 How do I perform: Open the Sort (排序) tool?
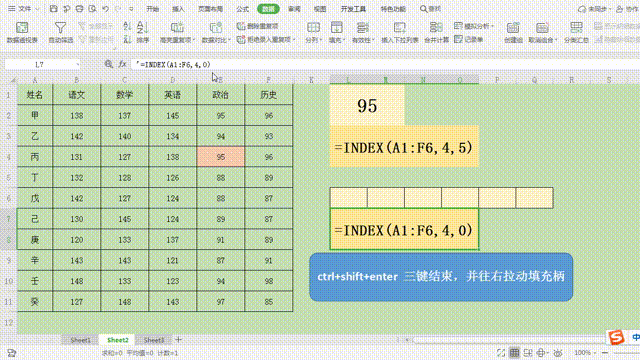coord(142,32)
